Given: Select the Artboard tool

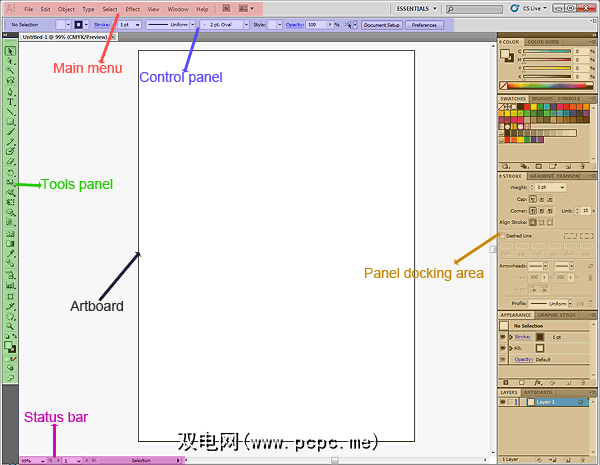Looking at the screenshot, I should click(10, 296).
